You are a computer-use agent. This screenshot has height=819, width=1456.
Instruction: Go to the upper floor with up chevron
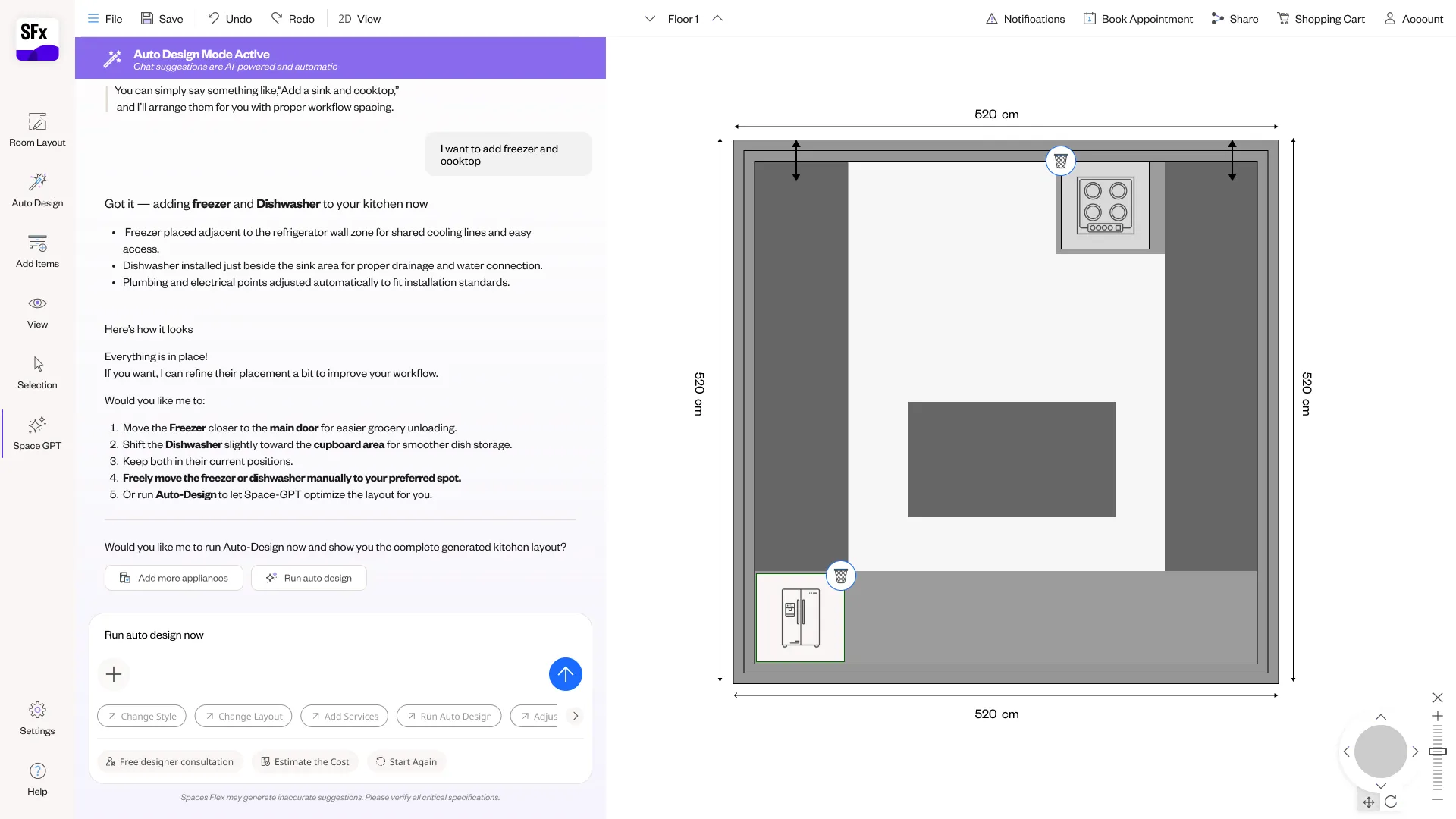[x=717, y=18]
